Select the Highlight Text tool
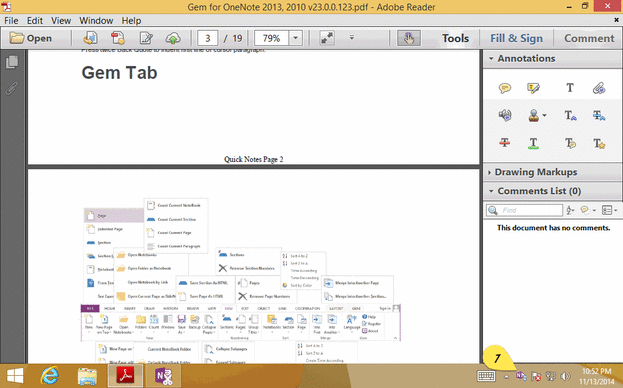The height and width of the screenshot is (388, 623). [533, 88]
